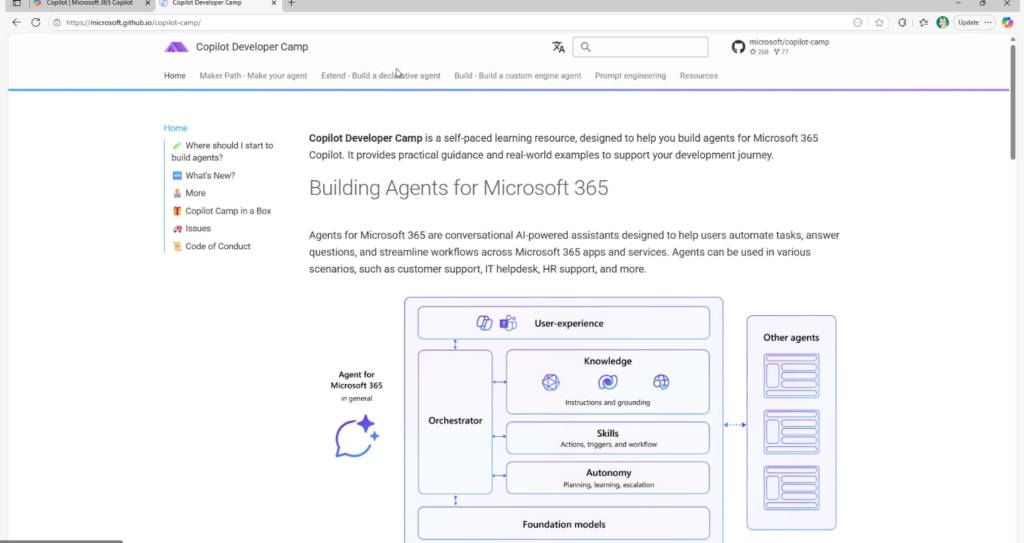This screenshot has width=1024, height=543.
Task: Open the Copilot sidebar icon
Action: pos(1008,22)
